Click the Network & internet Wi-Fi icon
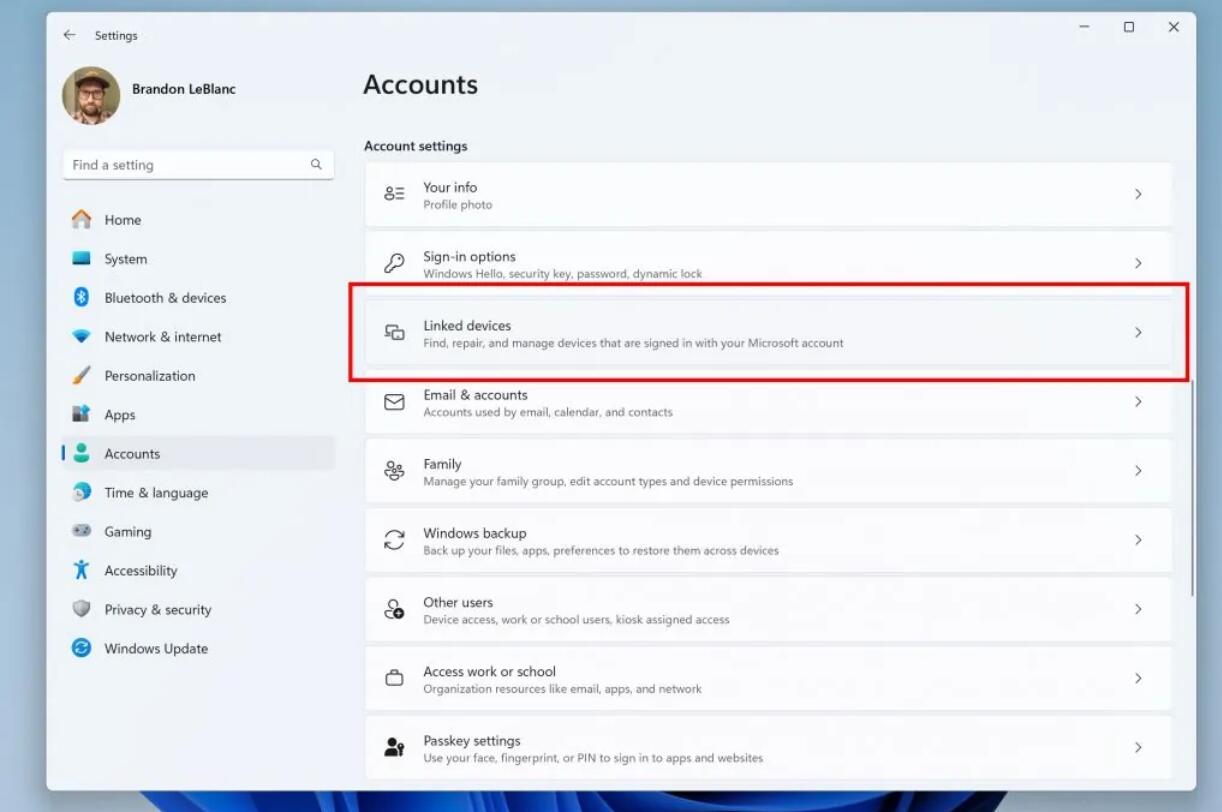The image size is (1222, 812). point(82,337)
